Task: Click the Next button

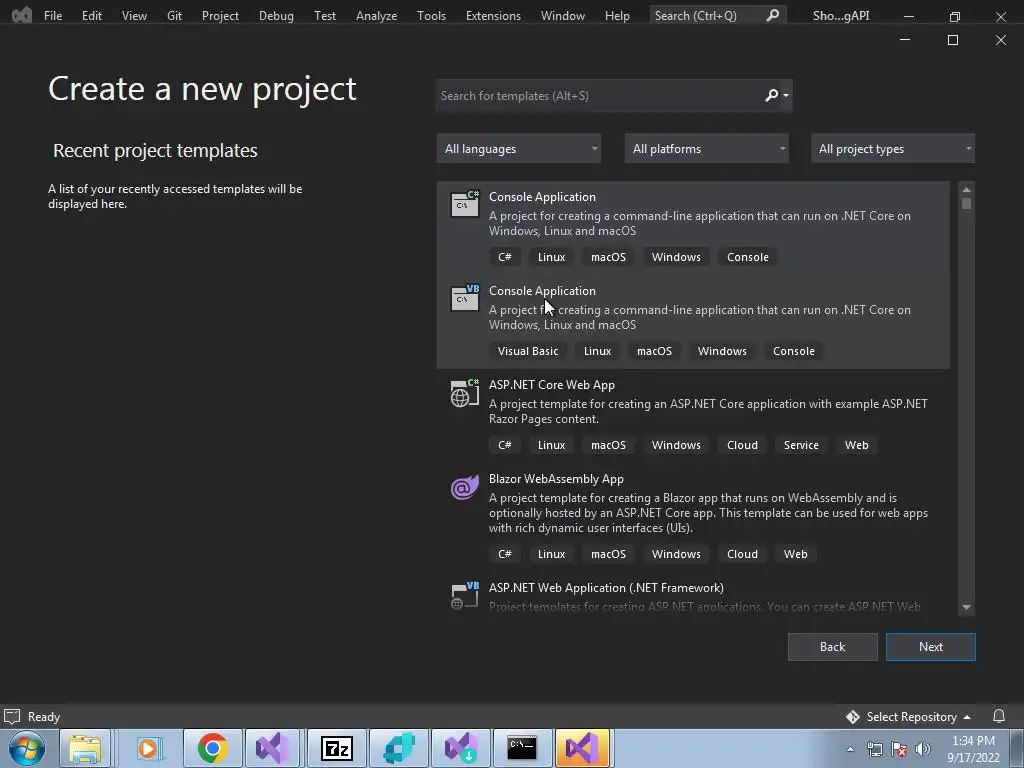Action: tap(931, 647)
